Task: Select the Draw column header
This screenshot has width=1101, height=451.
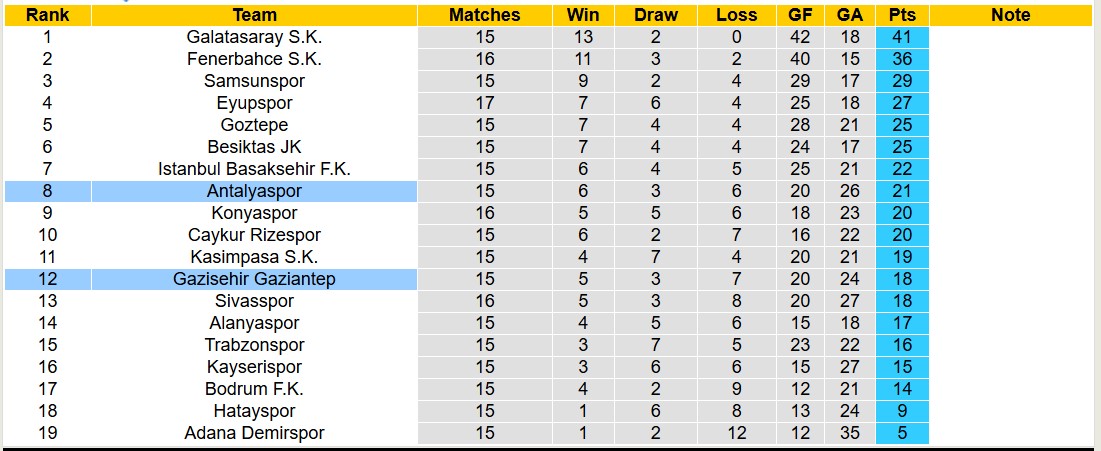Action: [x=656, y=15]
